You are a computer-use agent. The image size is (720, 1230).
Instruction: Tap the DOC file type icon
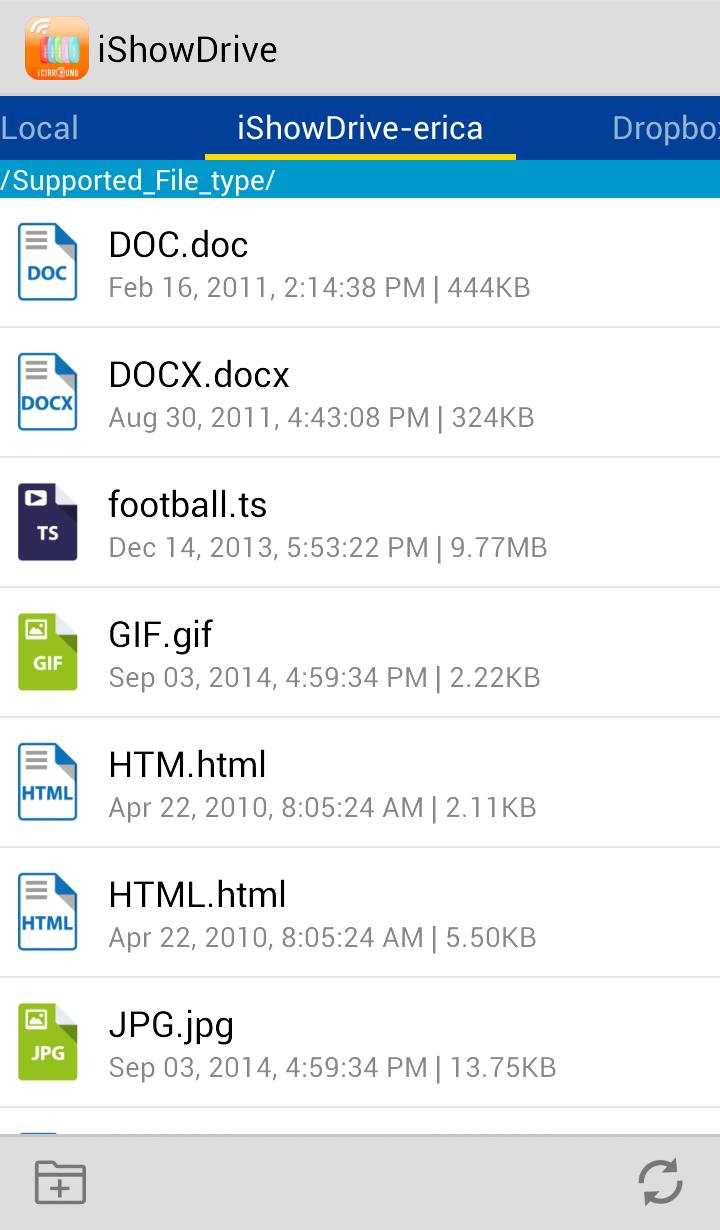[48, 262]
